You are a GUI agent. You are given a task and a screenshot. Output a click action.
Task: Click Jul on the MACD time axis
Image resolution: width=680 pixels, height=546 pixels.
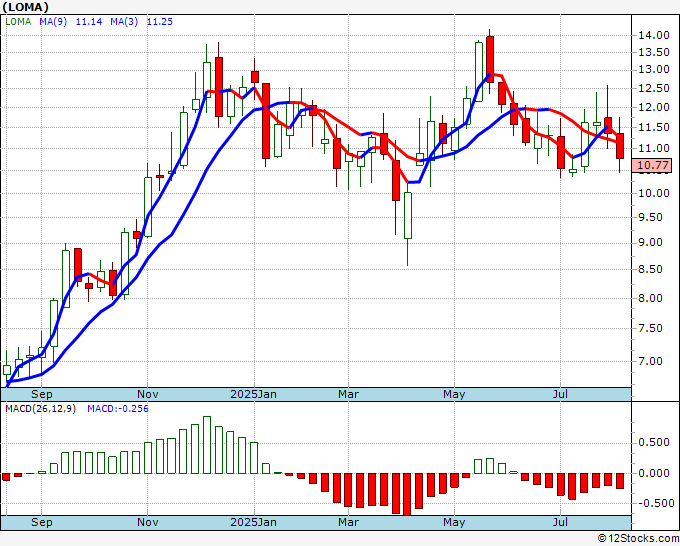560,522
